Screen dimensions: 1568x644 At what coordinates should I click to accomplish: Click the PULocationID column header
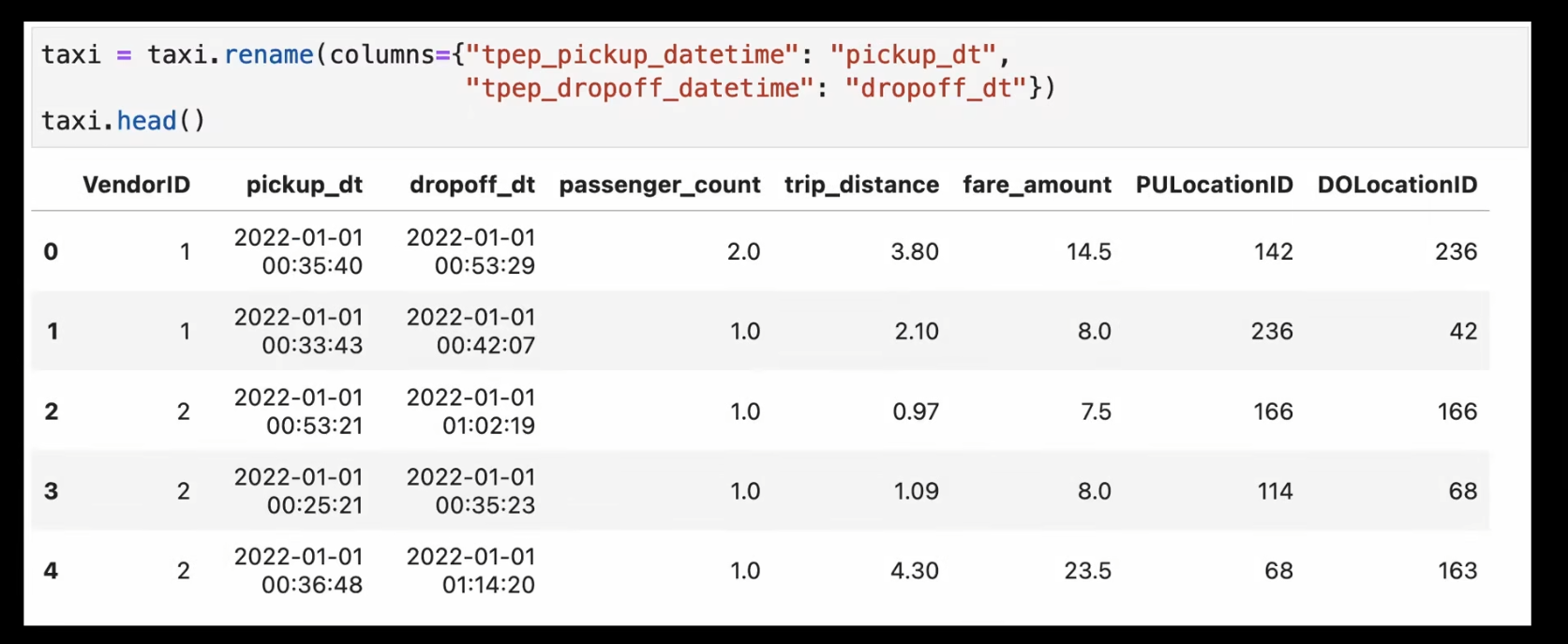1214,185
